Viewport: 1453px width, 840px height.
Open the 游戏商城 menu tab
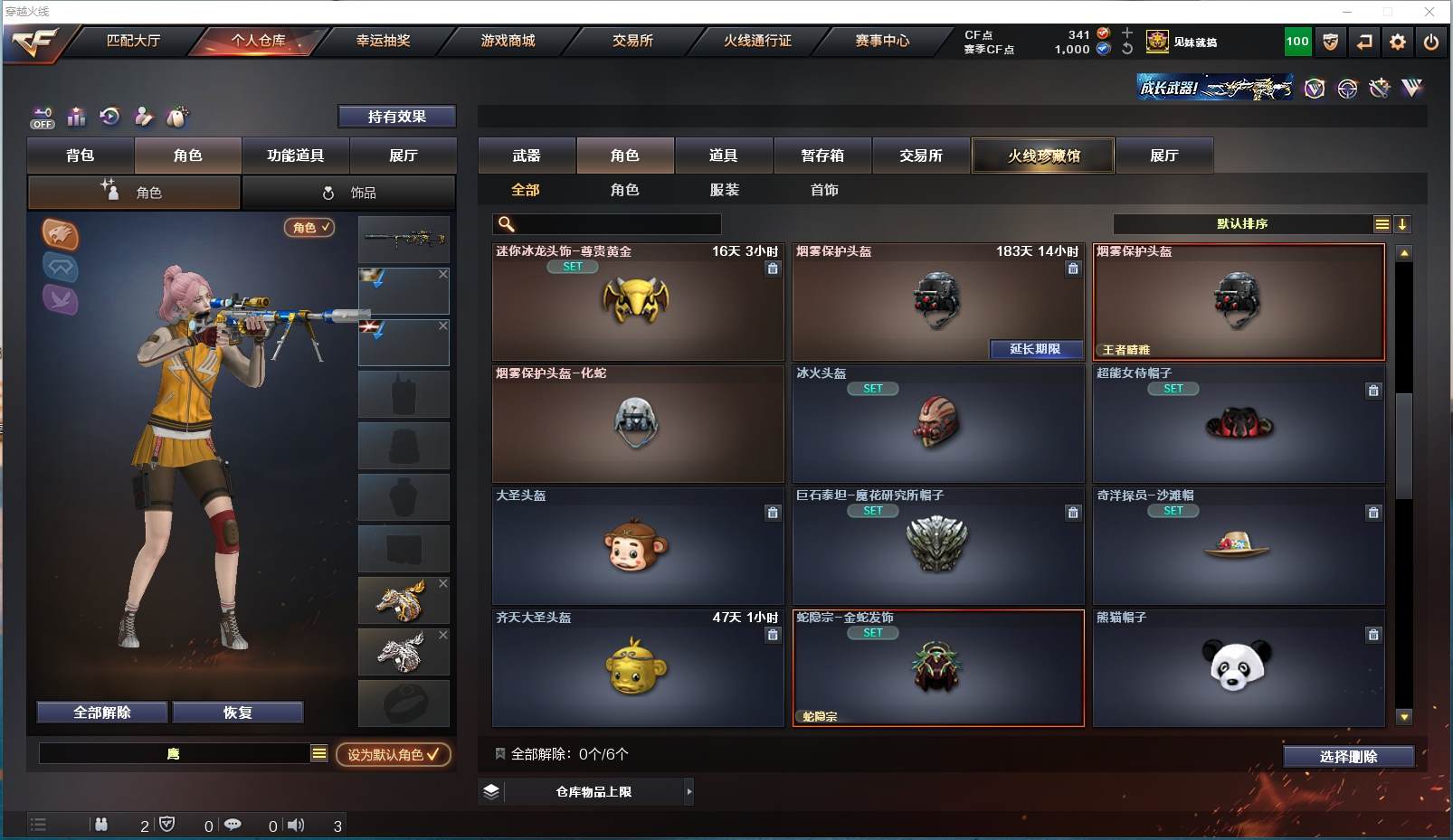tap(508, 41)
